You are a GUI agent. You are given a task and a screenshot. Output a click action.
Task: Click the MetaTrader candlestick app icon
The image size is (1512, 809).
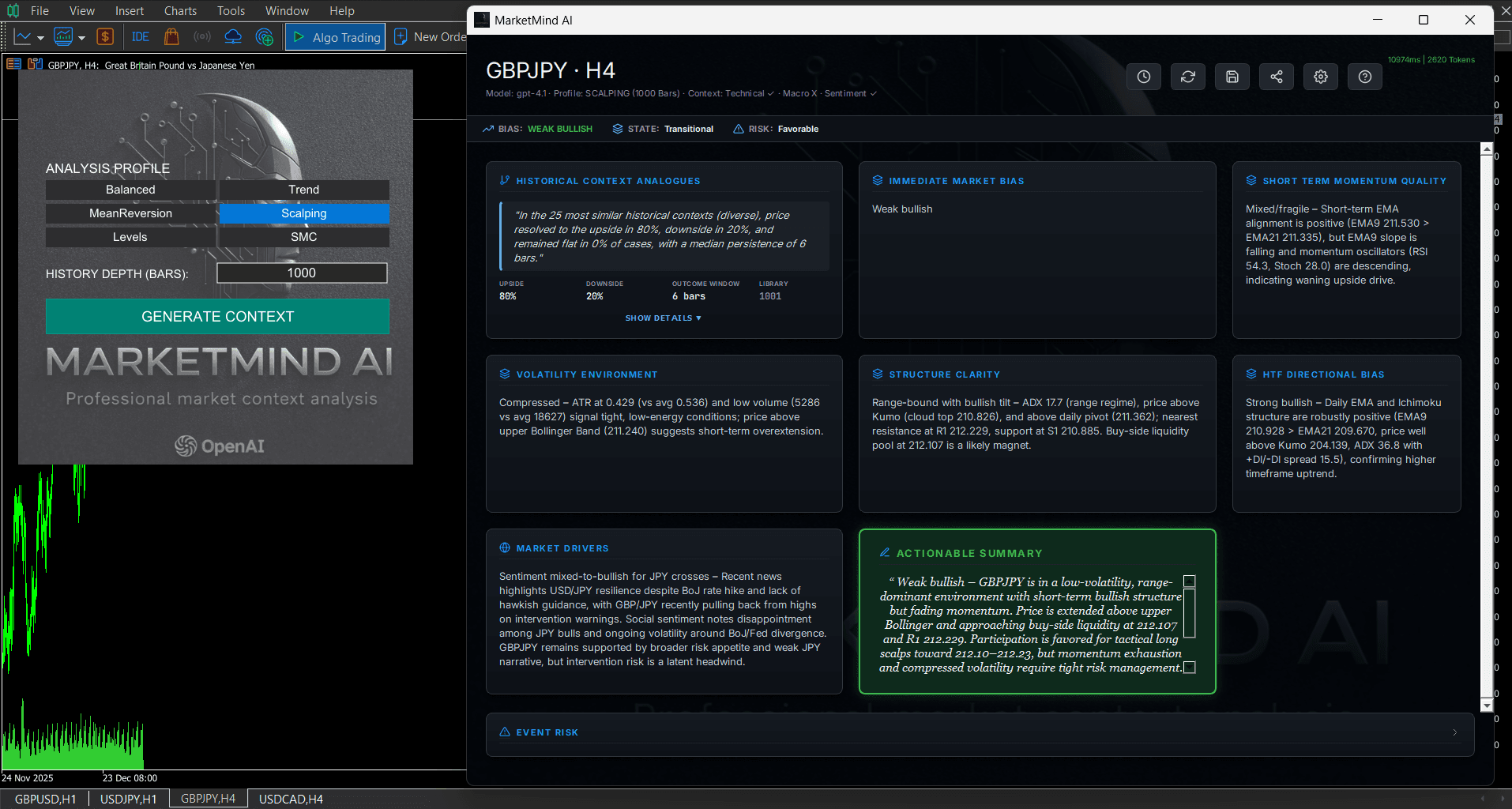13,10
